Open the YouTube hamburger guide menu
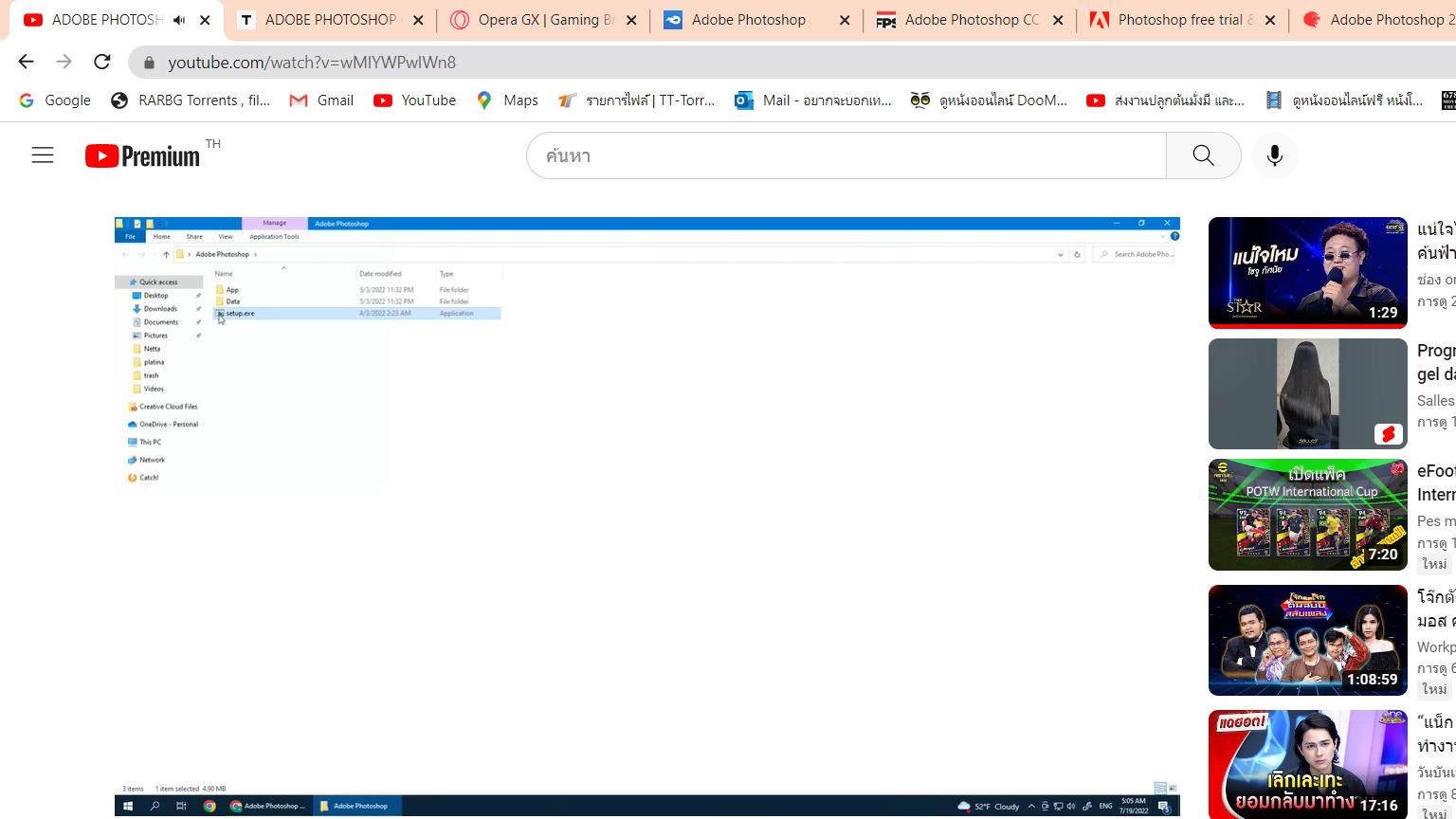This screenshot has width=1456, height=819. click(43, 155)
